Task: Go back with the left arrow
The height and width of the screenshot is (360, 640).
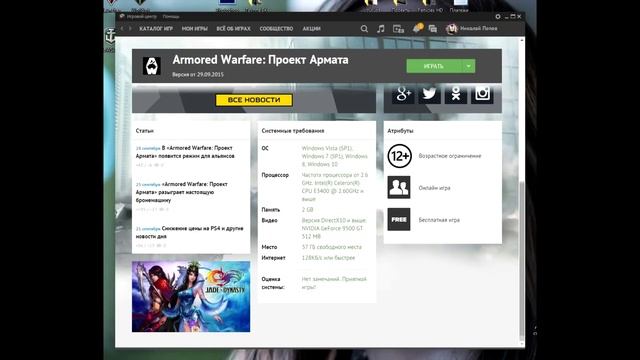Action: pos(122,29)
